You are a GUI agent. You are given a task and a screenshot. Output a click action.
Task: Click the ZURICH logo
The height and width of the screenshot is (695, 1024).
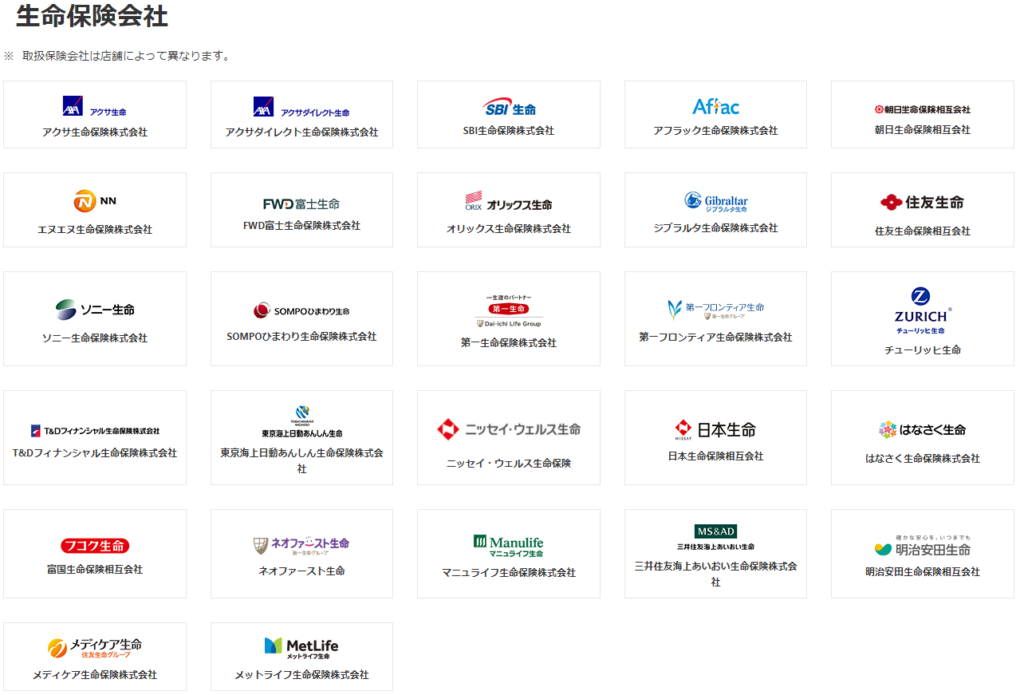point(922,311)
